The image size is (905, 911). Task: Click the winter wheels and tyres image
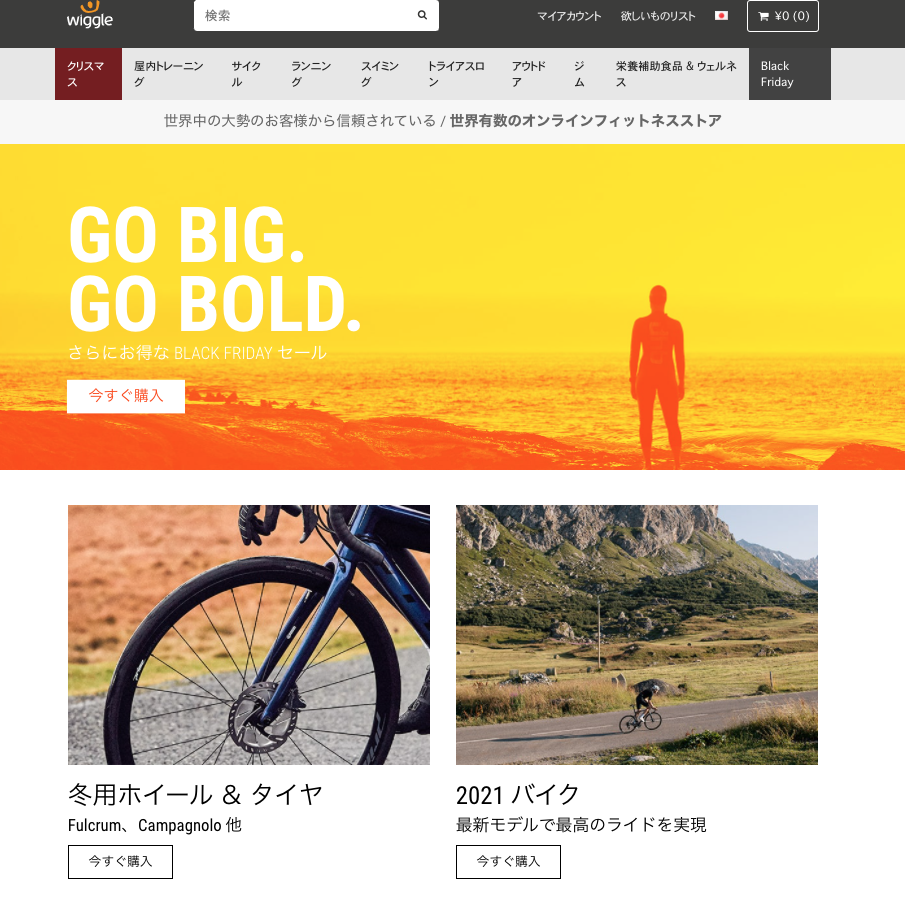coord(249,634)
